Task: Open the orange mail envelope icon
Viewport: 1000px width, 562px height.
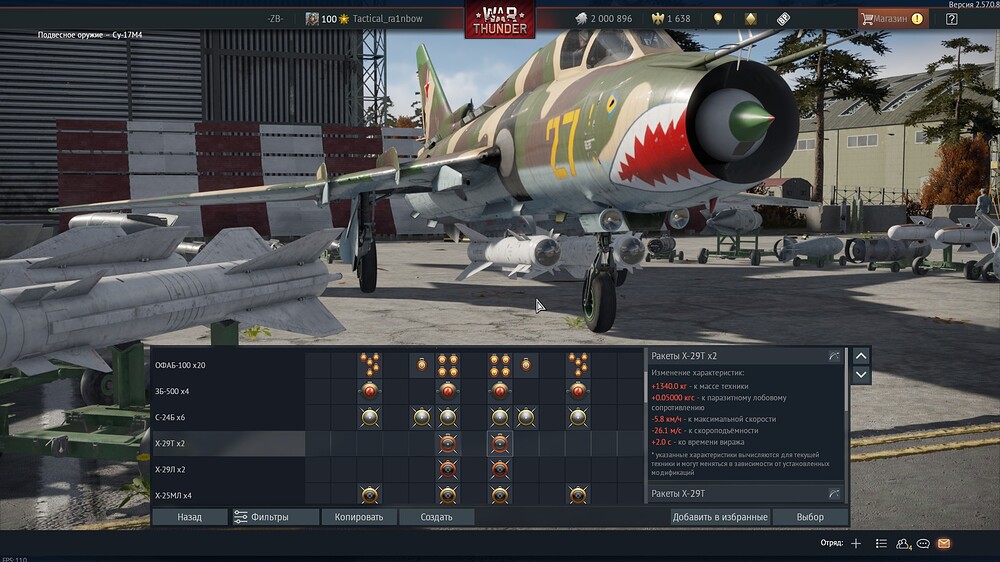Action: [944, 544]
